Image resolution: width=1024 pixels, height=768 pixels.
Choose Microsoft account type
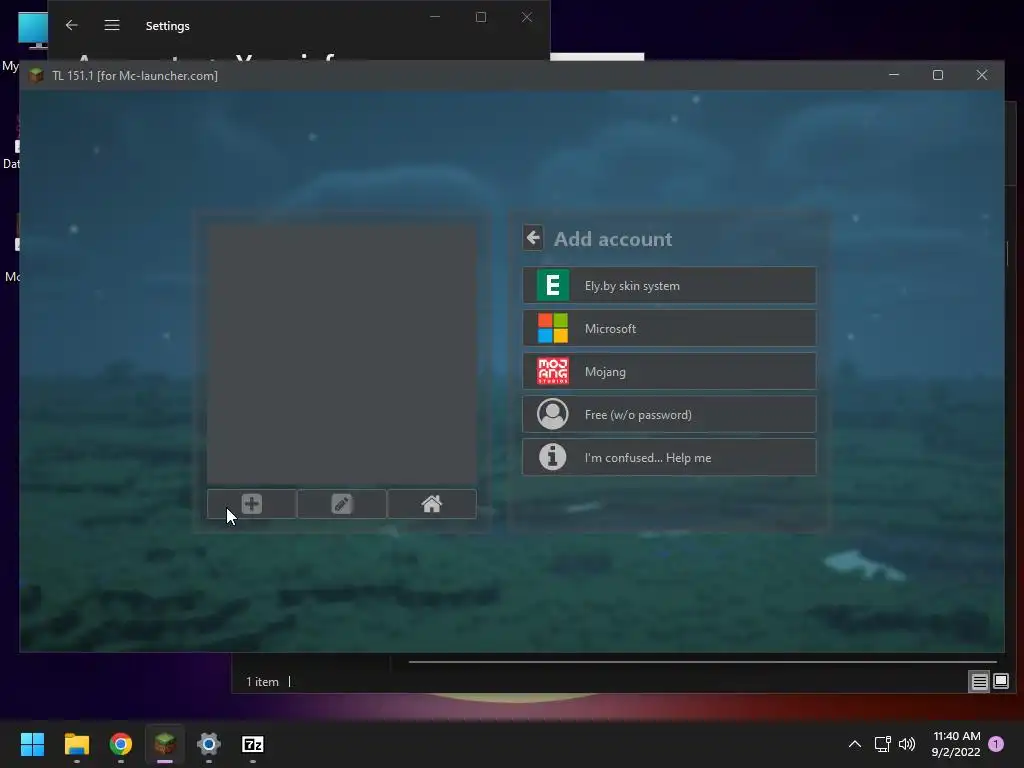click(x=669, y=328)
